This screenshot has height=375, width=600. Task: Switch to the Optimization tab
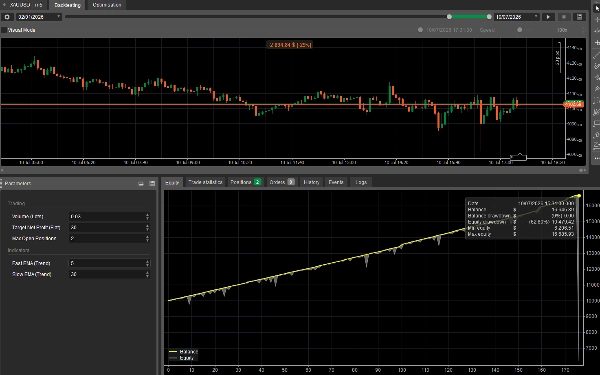106,5
